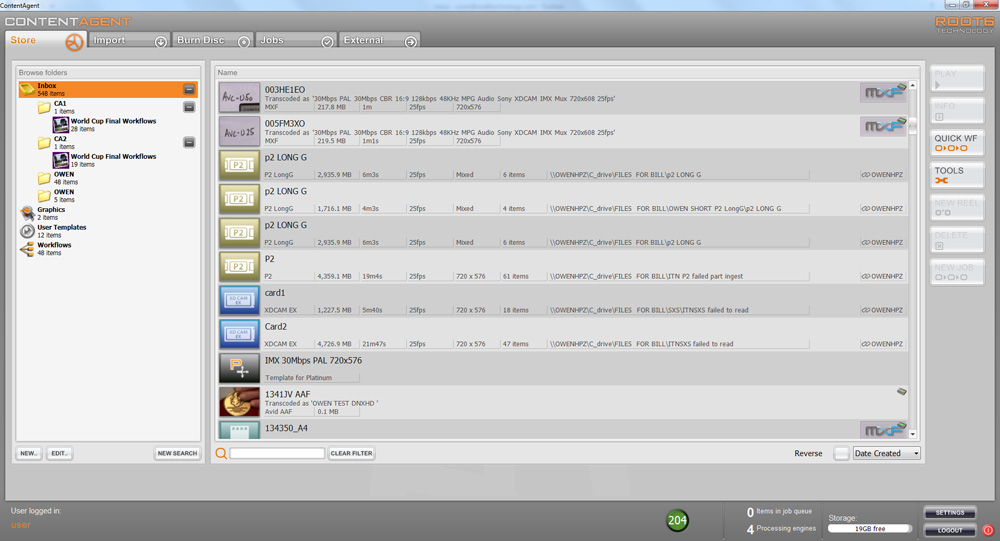Click the NEW.. button under the folder list

pyautogui.click(x=28, y=454)
